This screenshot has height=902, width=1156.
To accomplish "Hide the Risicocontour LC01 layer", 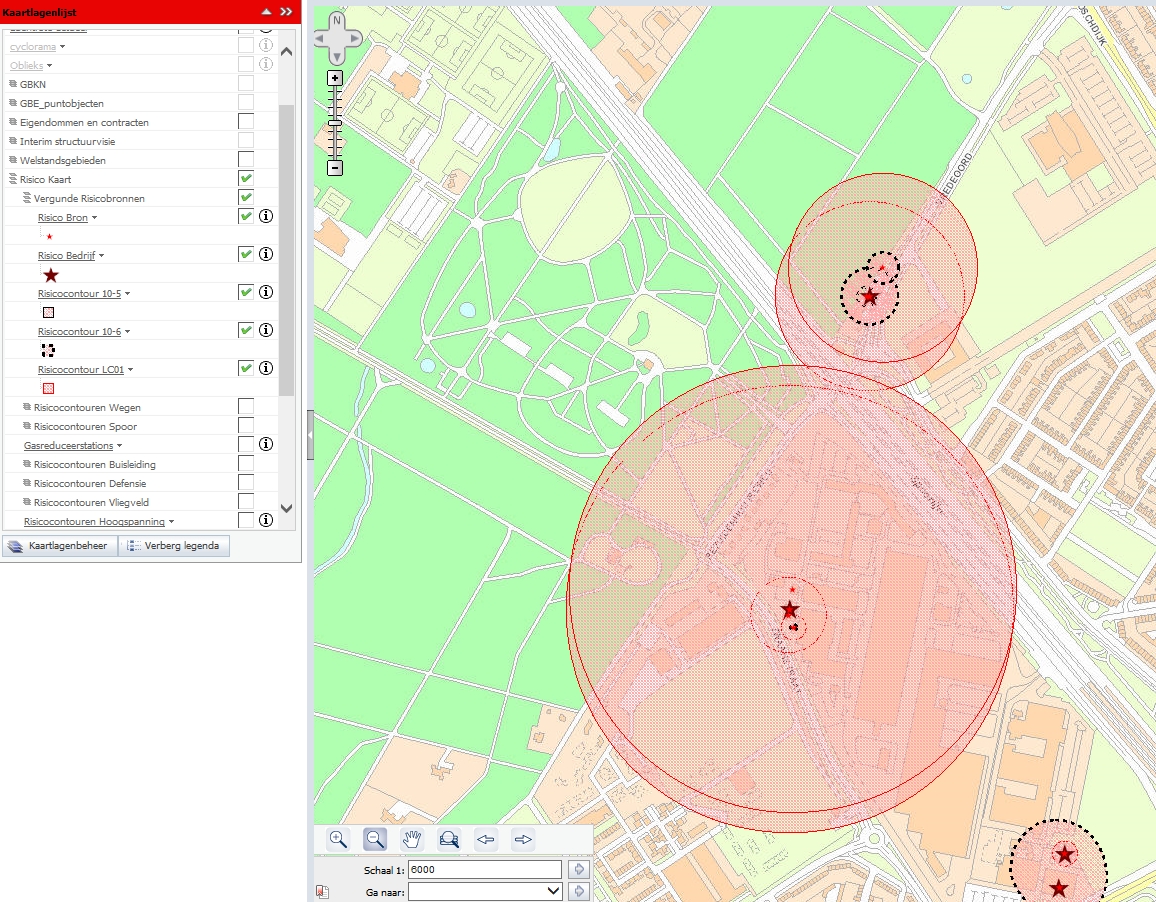I will [246, 368].
